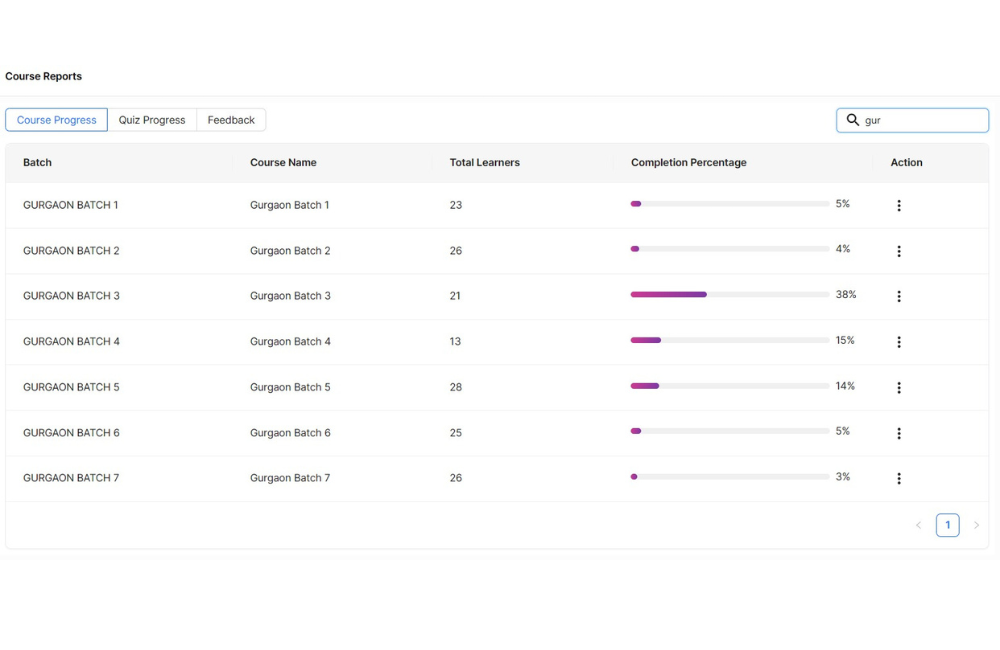This screenshot has height=650, width=1000.
Task: Click the search magnifier icon
Action: (x=853, y=120)
